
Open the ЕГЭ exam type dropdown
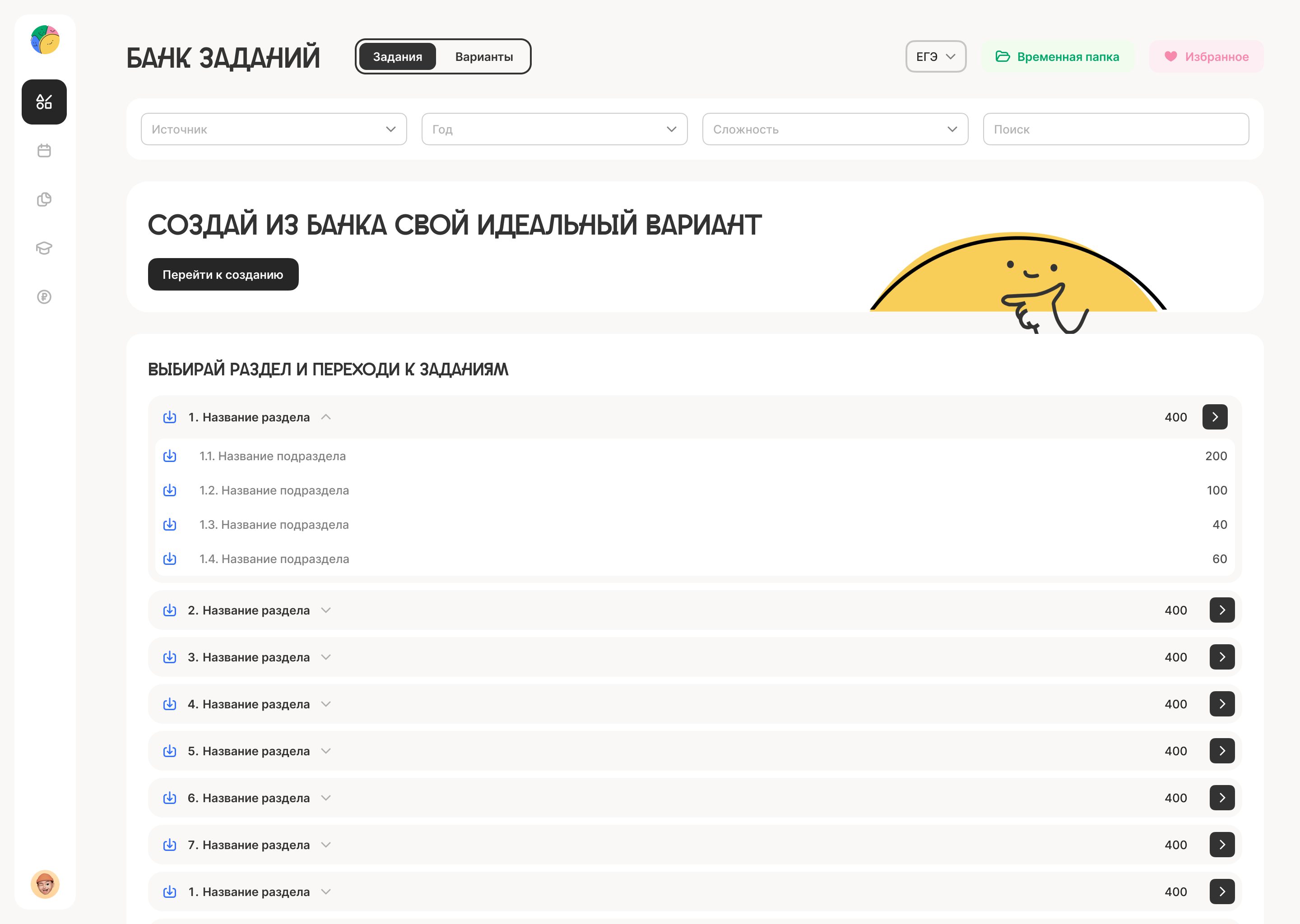click(x=935, y=57)
